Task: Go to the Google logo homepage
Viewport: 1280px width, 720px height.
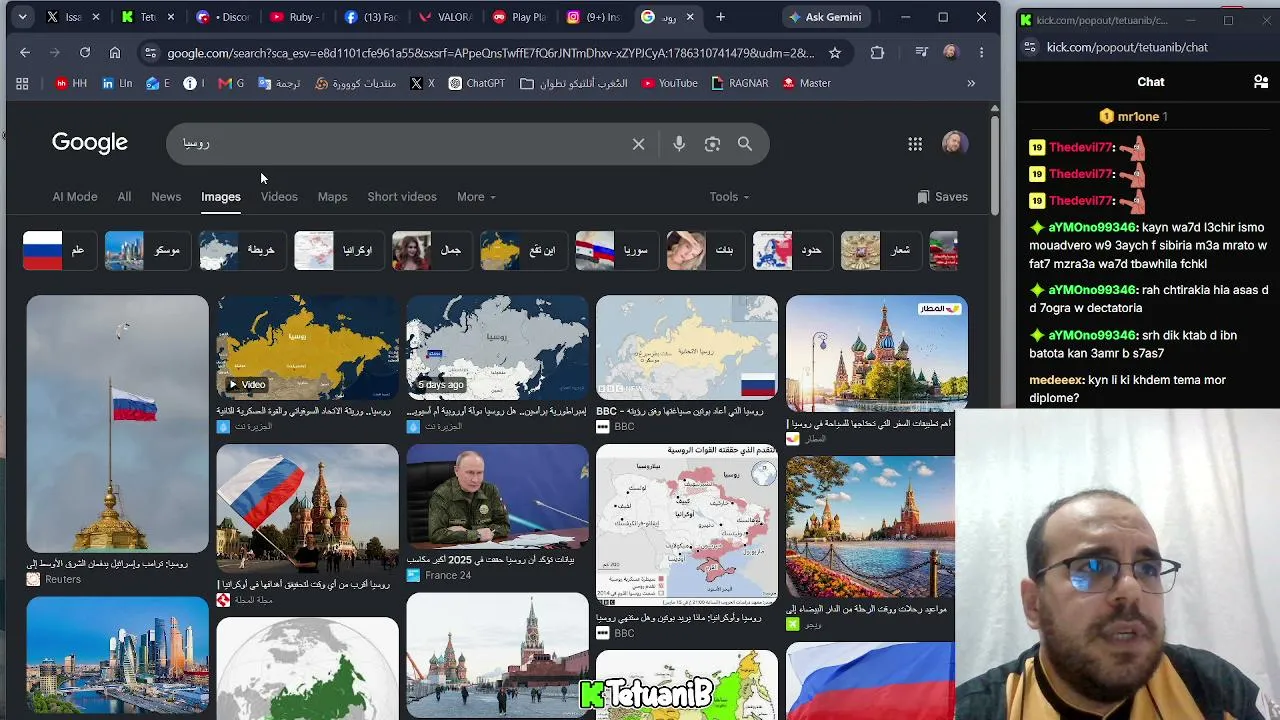Action: (x=90, y=143)
